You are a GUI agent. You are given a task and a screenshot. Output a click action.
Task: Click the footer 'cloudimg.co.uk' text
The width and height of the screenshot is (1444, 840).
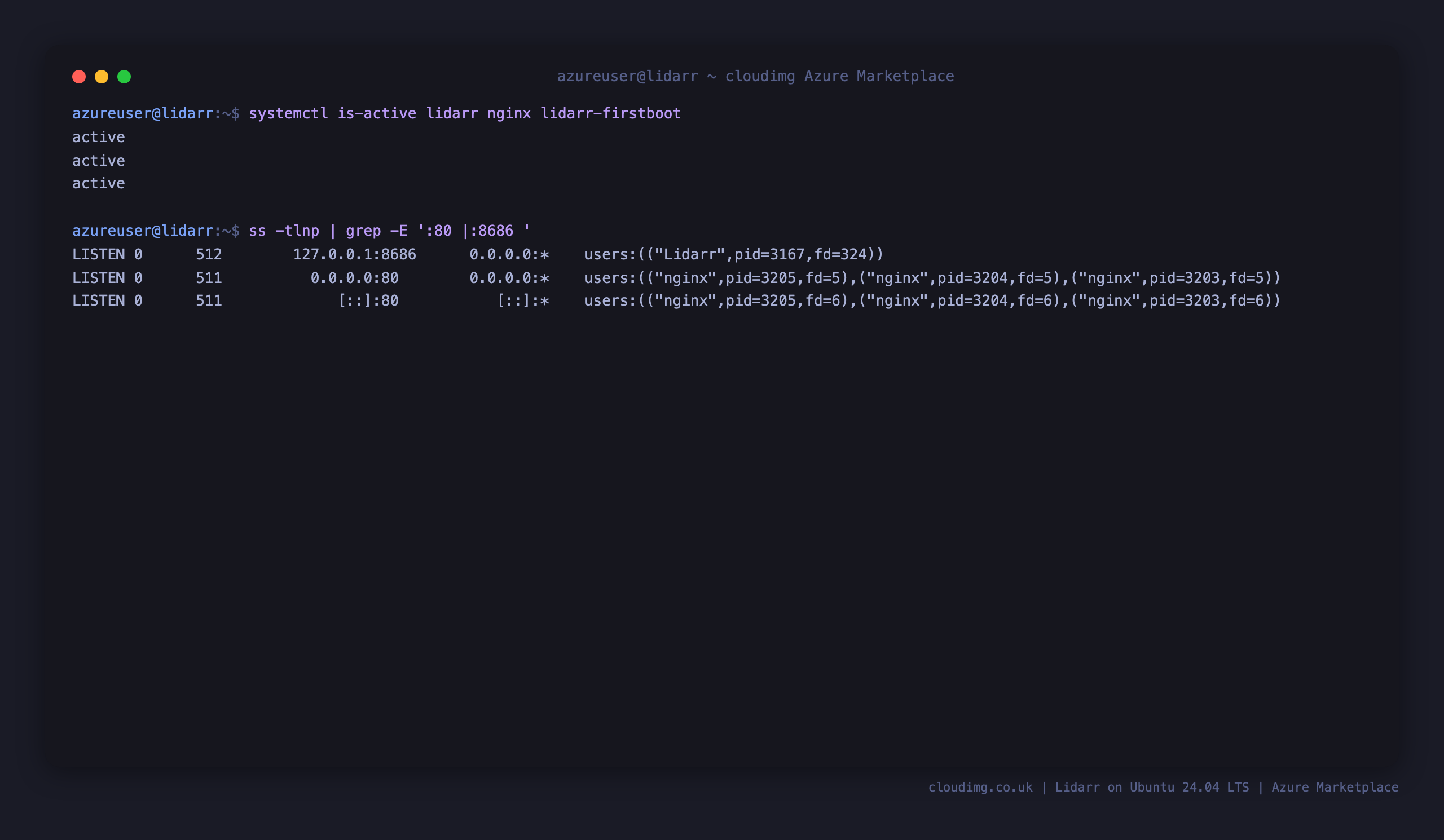coord(980,788)
